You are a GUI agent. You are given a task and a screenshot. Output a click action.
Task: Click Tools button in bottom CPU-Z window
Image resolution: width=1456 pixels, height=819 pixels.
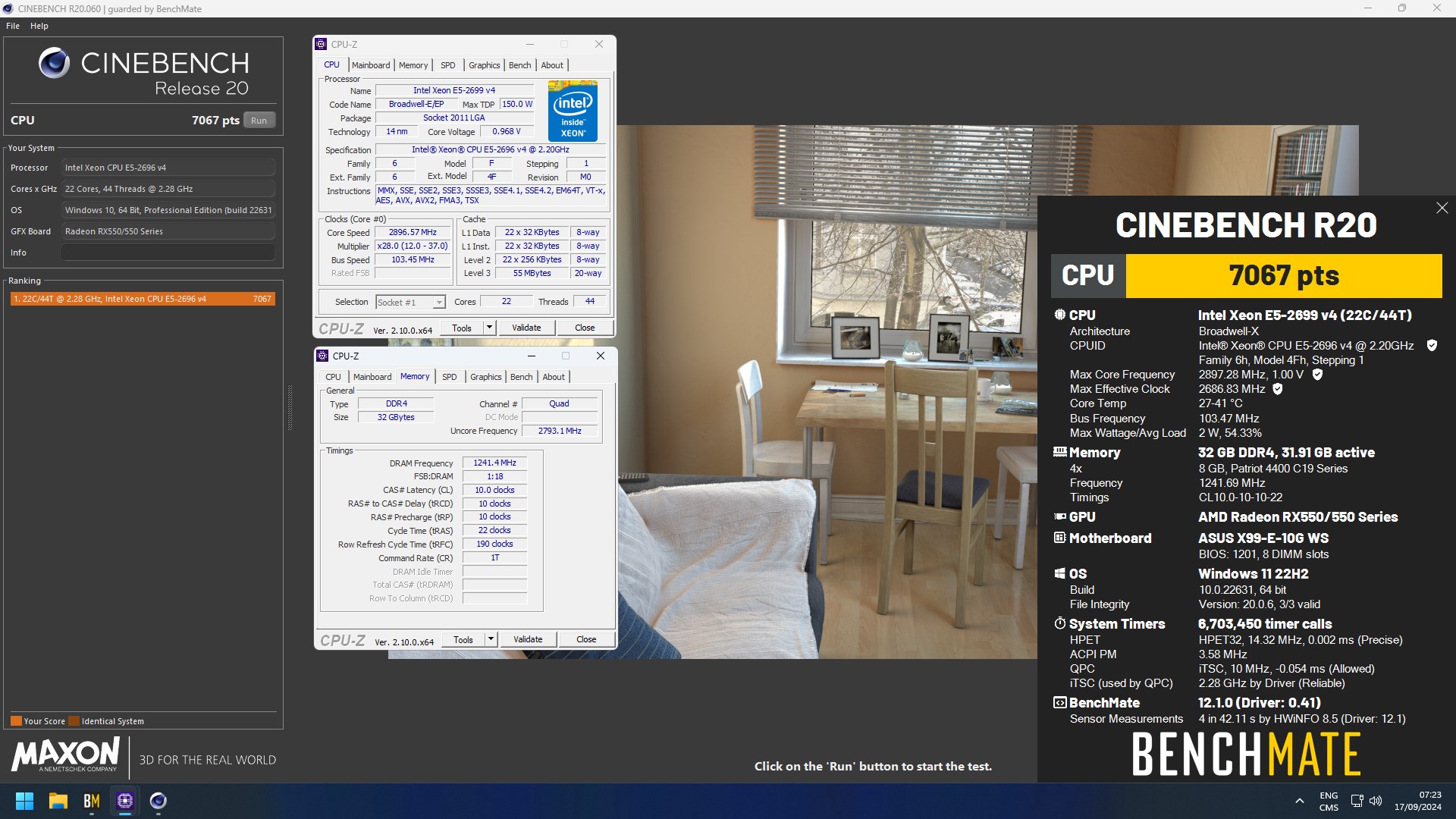click(463, 639)
